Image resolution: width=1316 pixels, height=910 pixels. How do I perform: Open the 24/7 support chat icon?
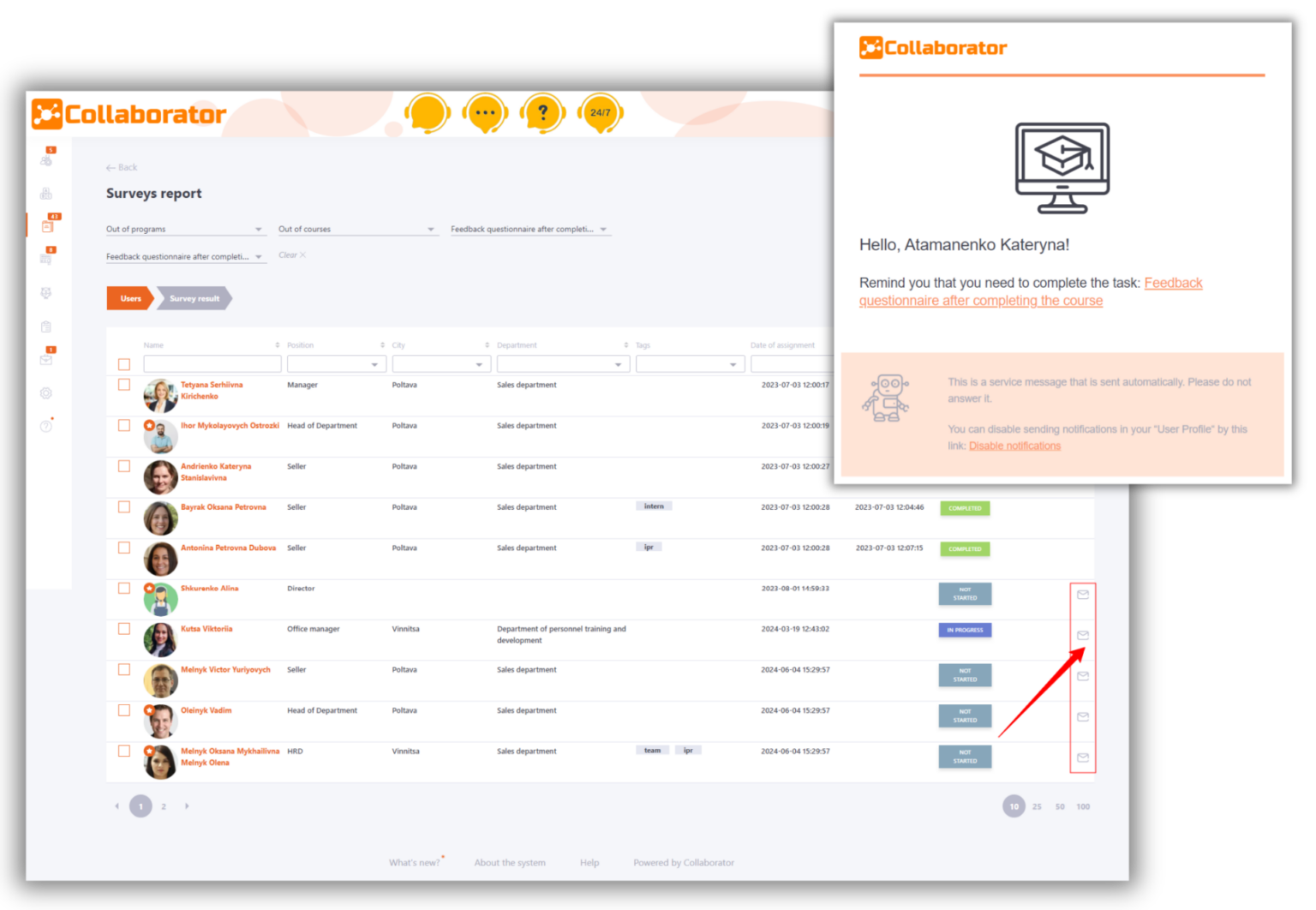[x=600, y=112]
